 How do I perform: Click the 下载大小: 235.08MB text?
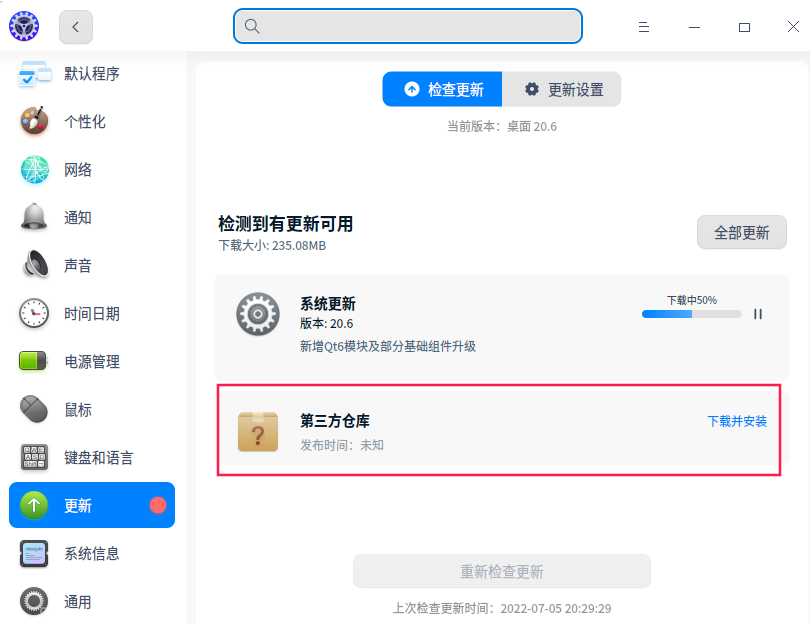tap(272, 245)
